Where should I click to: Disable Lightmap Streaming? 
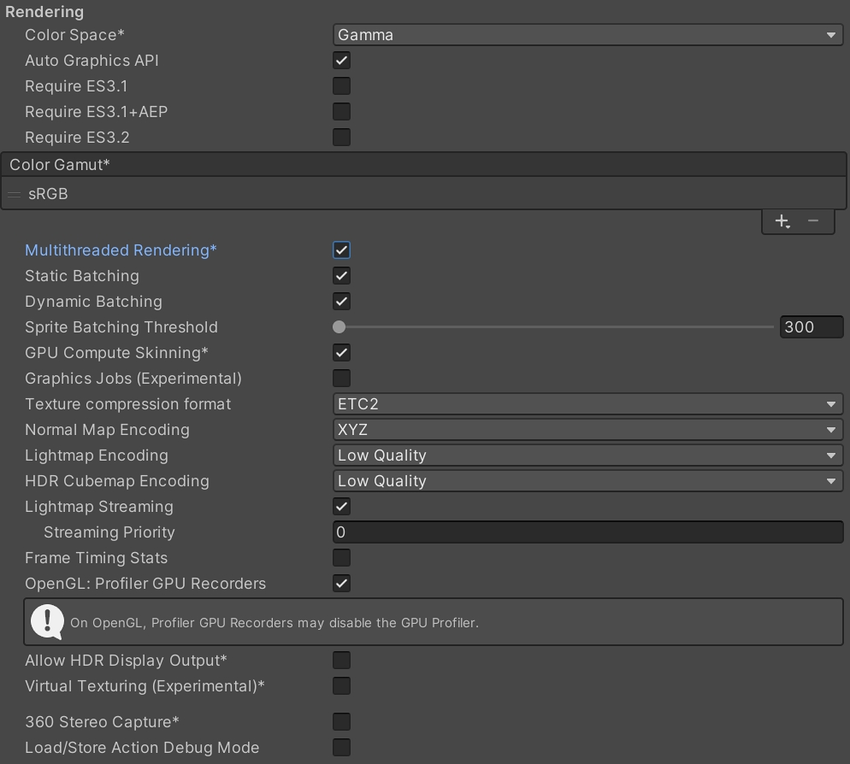coord(341,506)
